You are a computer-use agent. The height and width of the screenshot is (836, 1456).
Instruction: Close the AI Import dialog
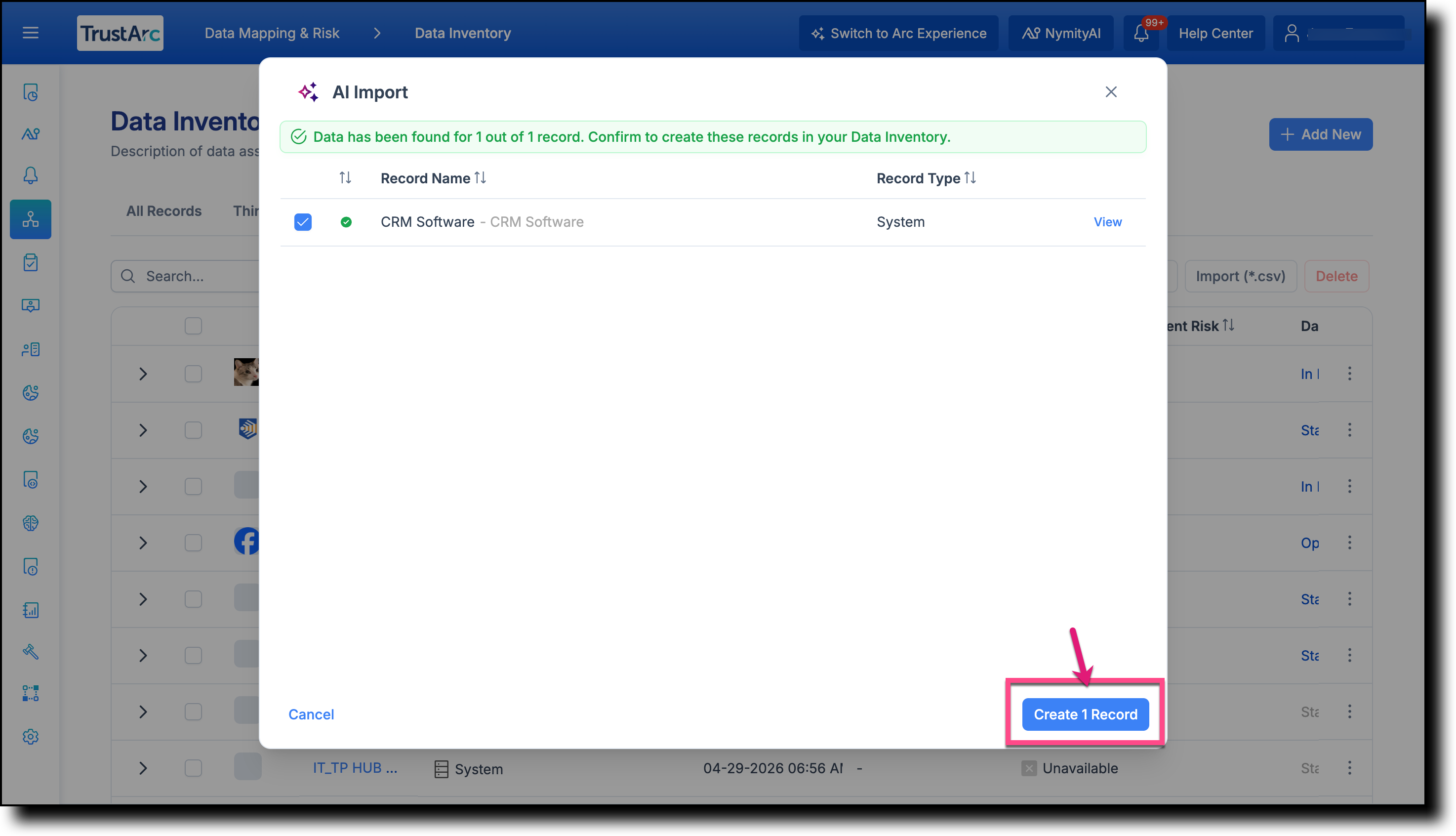coord(1111,92)
